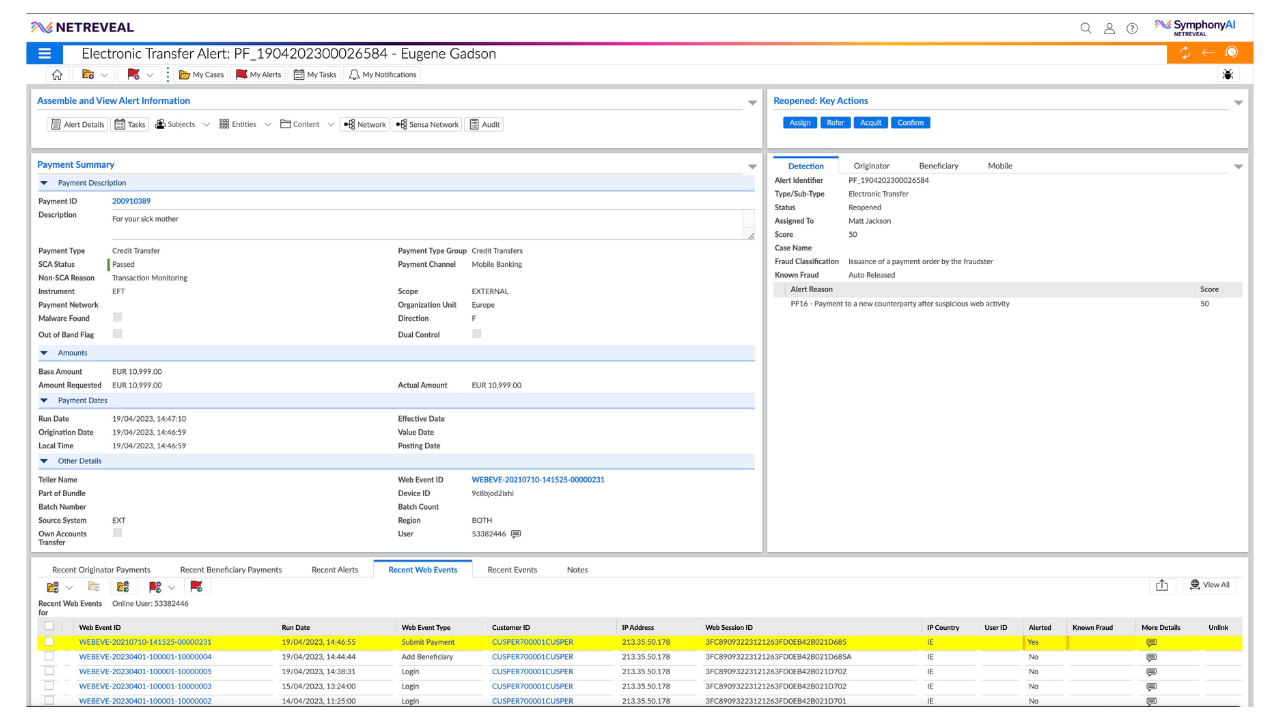Open the help question mark icon
The width and height of the screenshot is (1280, 720).
pyautogui.click(x=1132, y=28)
